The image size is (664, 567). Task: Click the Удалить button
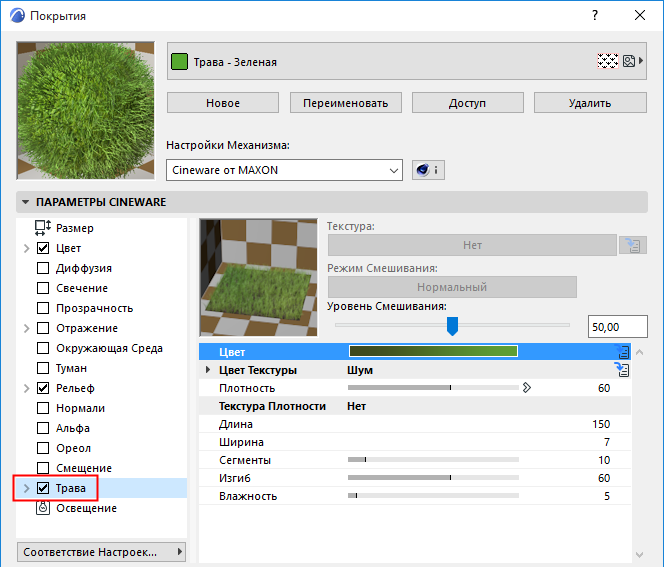590,102
